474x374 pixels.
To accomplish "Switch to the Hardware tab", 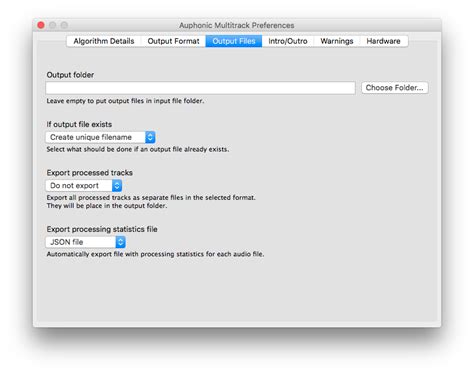I will pos(383,41).
